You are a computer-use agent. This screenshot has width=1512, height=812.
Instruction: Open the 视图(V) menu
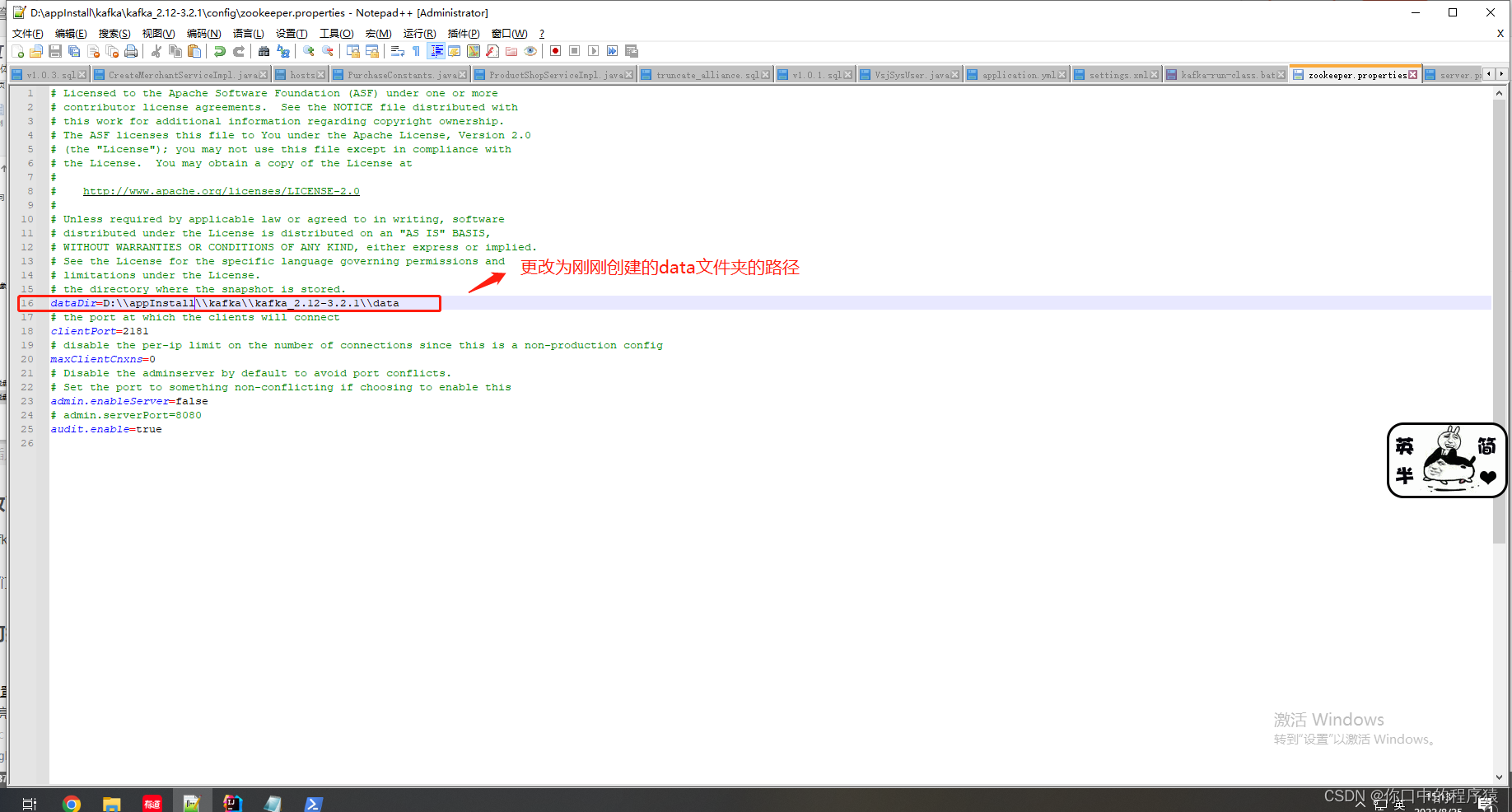tap(158, 34)
